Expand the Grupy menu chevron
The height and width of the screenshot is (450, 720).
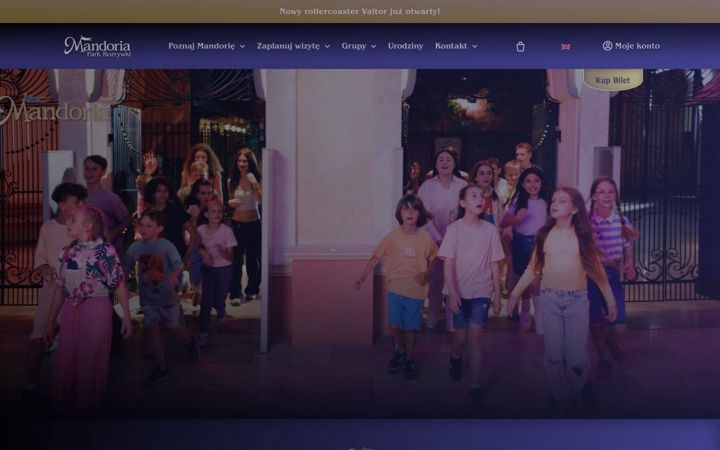click(x=373, y=46)
